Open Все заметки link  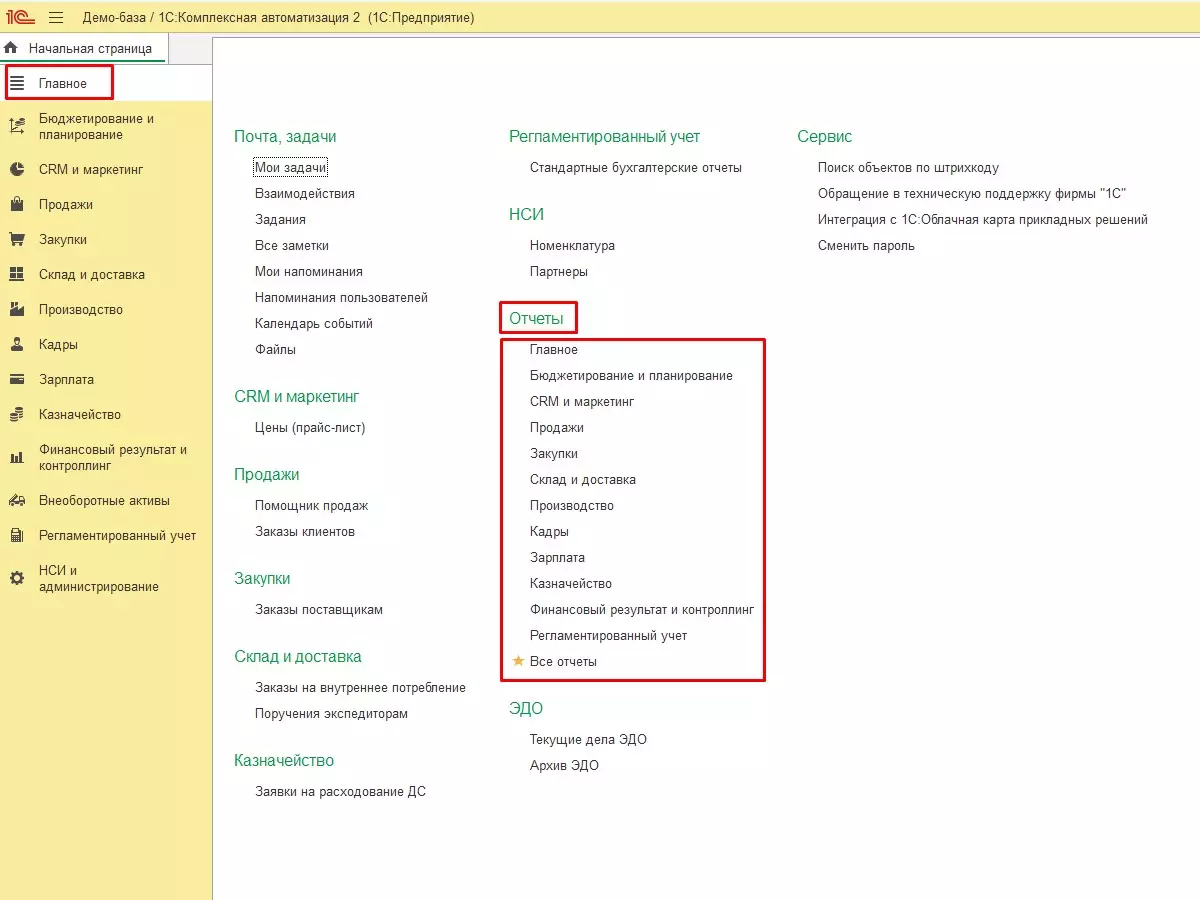point(292,246)
